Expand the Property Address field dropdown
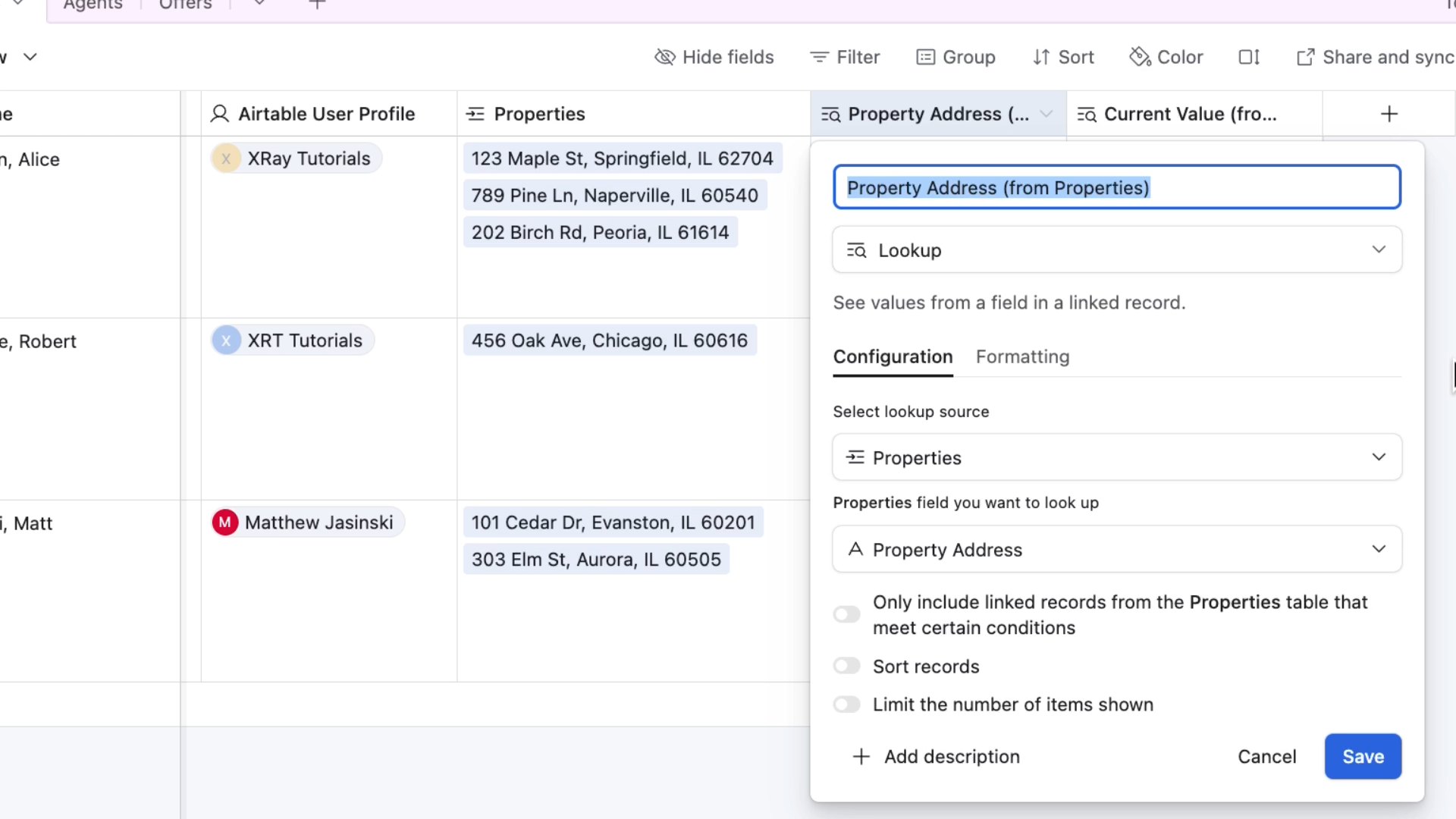The image size is (1456, 819). pyautogui.click(x=1116, y=549)
